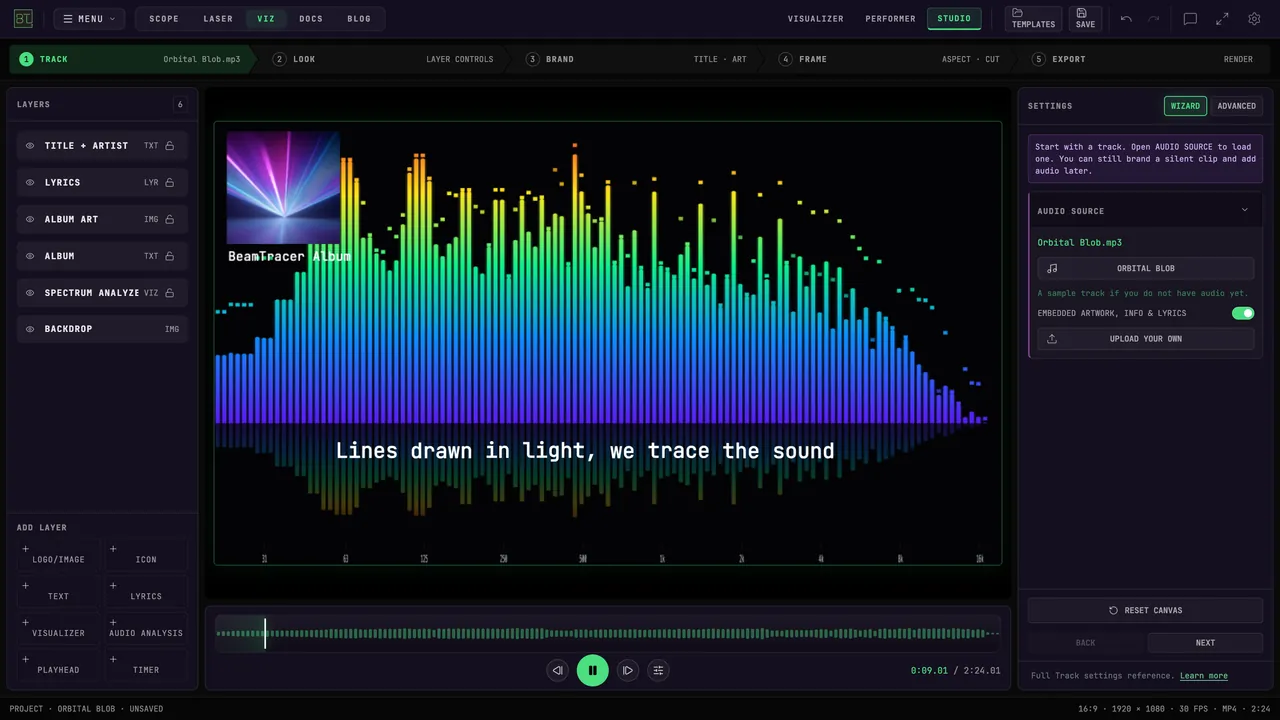Screen dimensions: 1280x720
Task: Click the album art thumbnail on canvas
Action: point(283,188)
